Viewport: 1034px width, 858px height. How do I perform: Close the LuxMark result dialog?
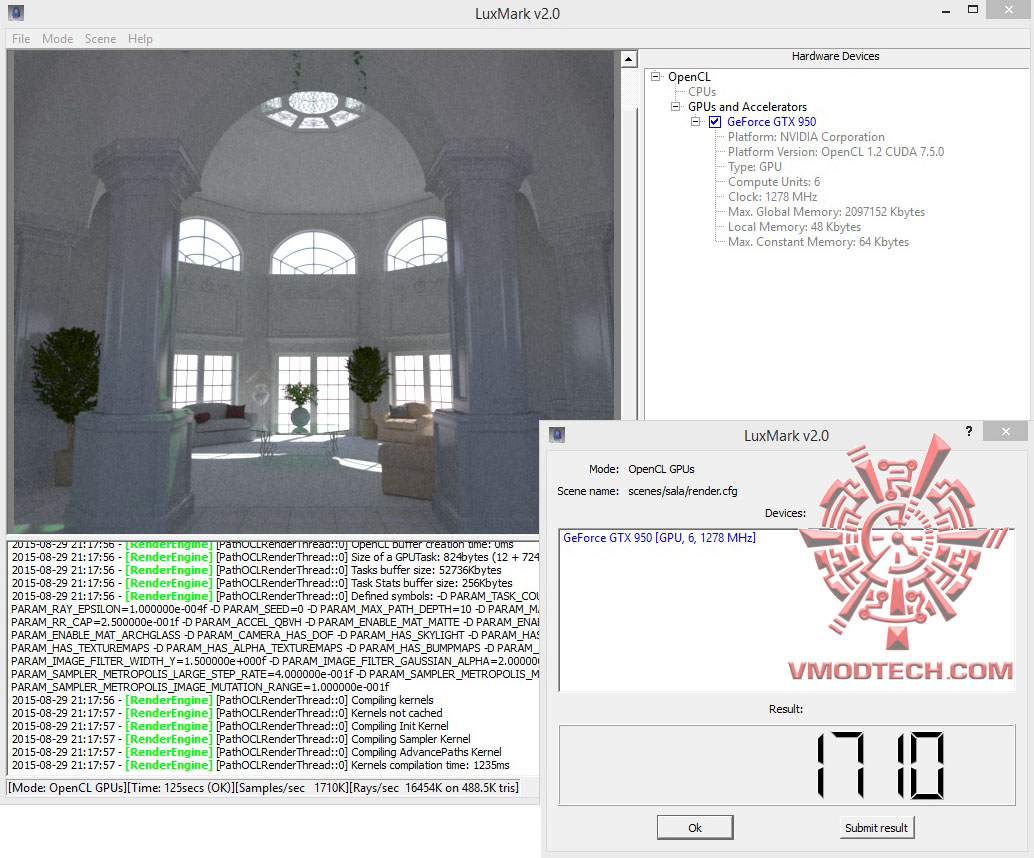point(1005,431)
